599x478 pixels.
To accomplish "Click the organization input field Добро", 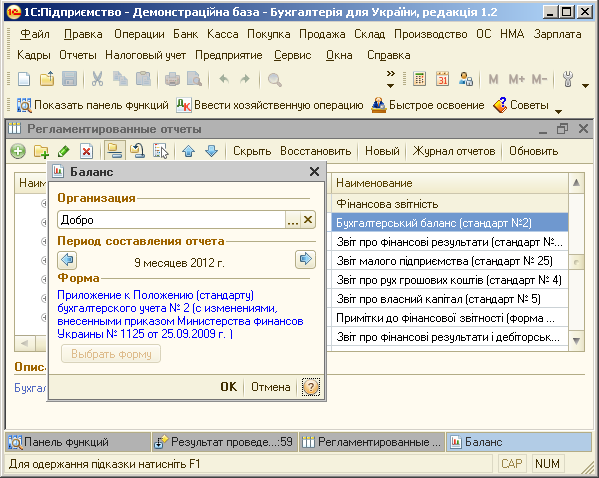I will 172,220.
